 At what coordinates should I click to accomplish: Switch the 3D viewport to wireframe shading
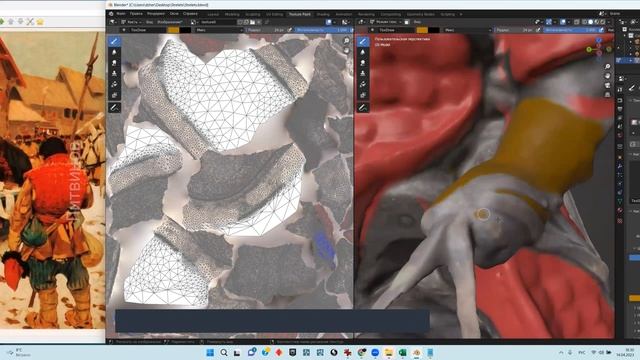click(x=585, y=22)
